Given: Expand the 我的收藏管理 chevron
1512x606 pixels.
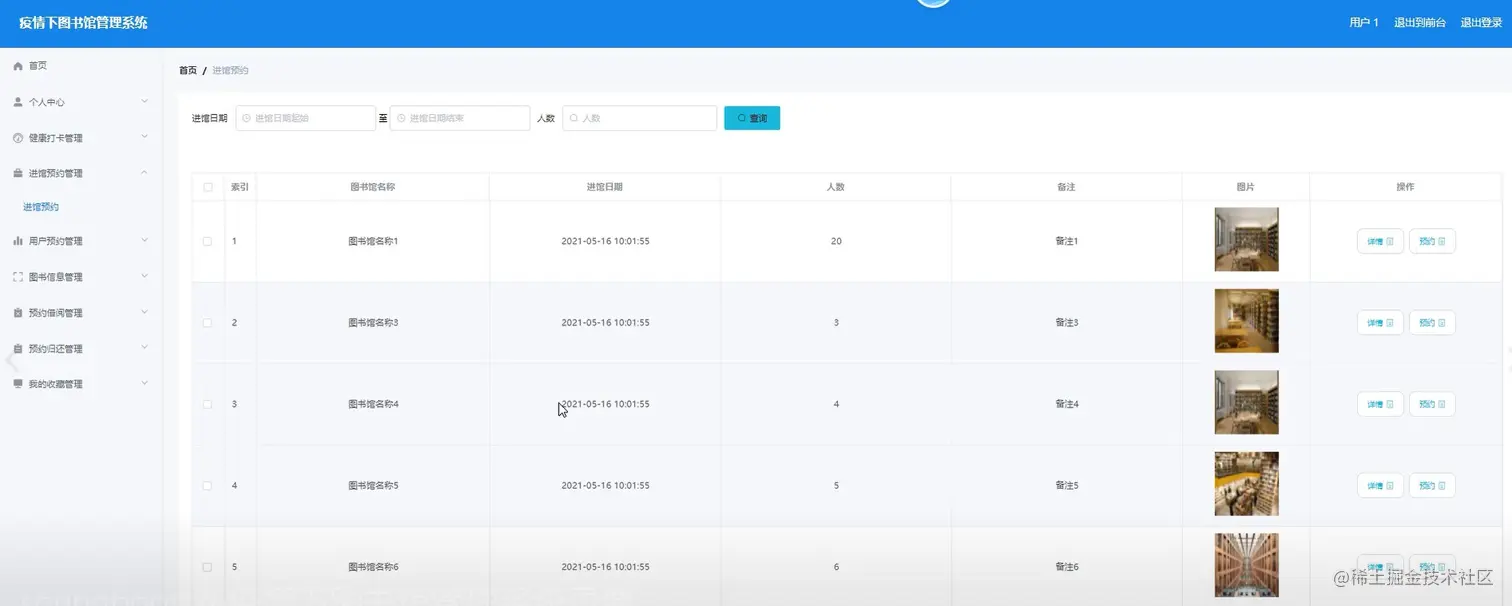Looking at the screenshot, I should click(x=144, y=383).
